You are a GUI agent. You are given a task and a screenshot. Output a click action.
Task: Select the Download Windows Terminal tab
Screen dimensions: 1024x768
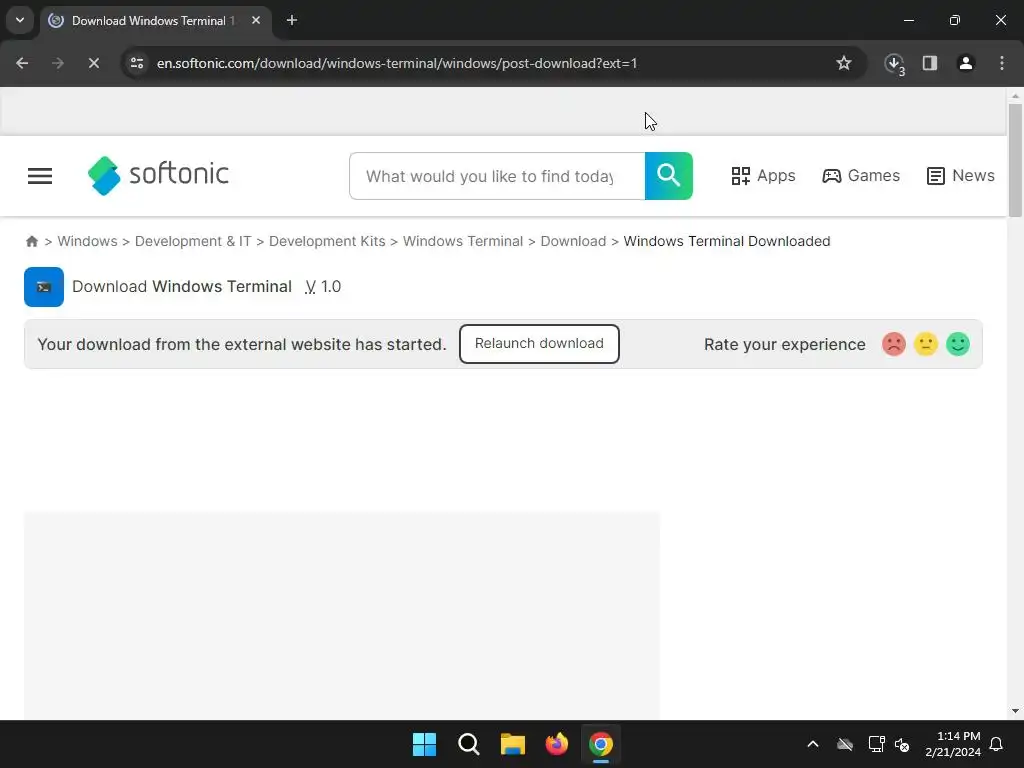[x=153, y=21]
